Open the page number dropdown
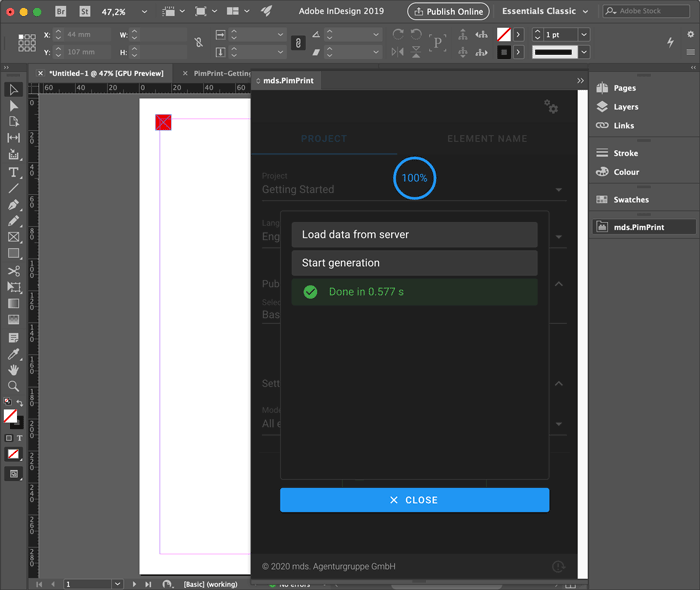This screenshot has height=590, width=700. [x=117, y=584]
